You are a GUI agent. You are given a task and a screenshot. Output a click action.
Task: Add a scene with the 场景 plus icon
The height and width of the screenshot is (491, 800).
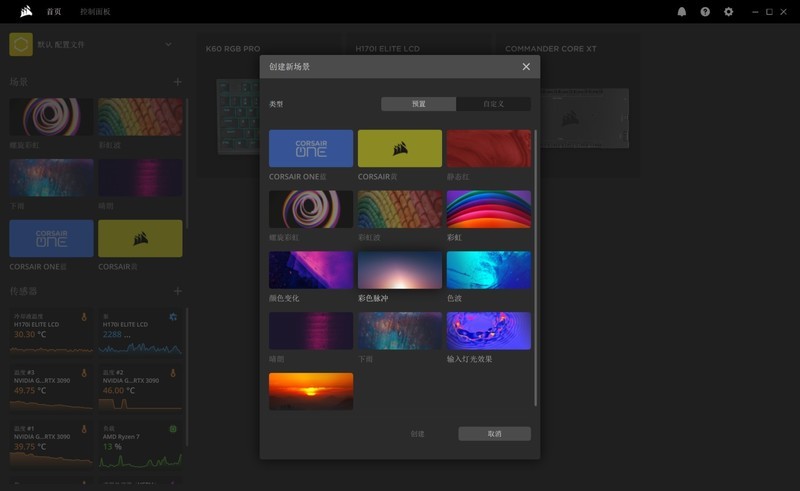[x=177, y=81]
